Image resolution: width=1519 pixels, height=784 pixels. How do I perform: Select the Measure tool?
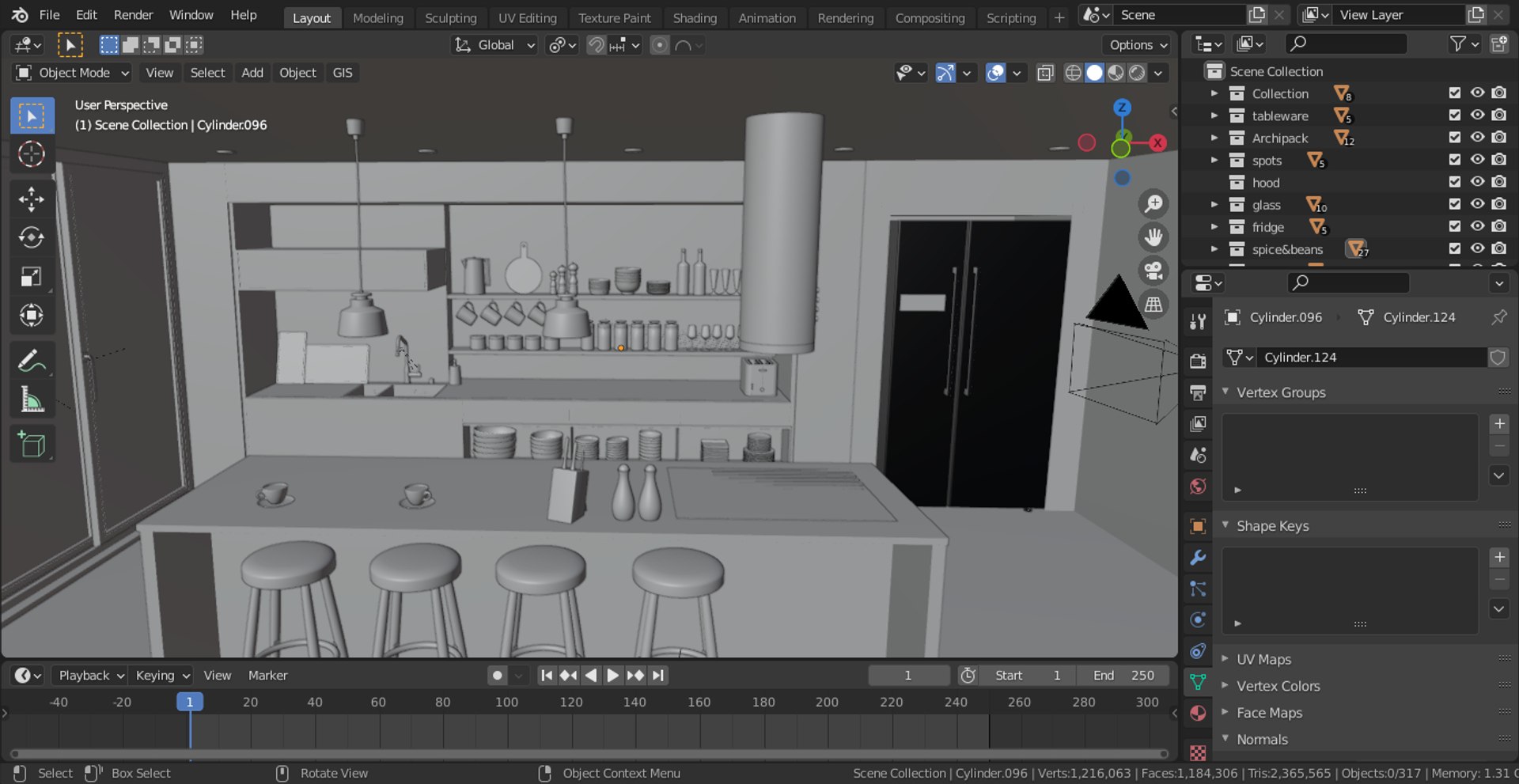pyautogui.click(x=32, y=400)
